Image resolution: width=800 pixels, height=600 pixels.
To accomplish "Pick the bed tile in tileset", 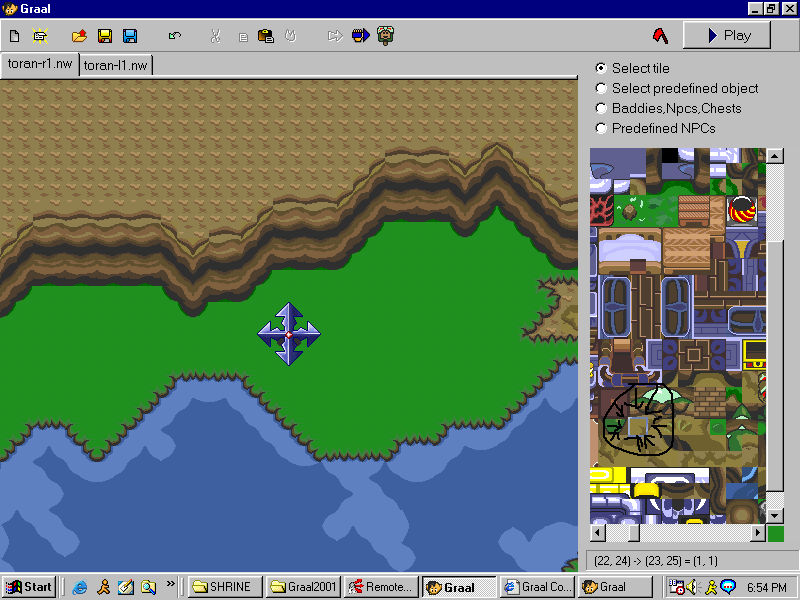I will (630, 251).
